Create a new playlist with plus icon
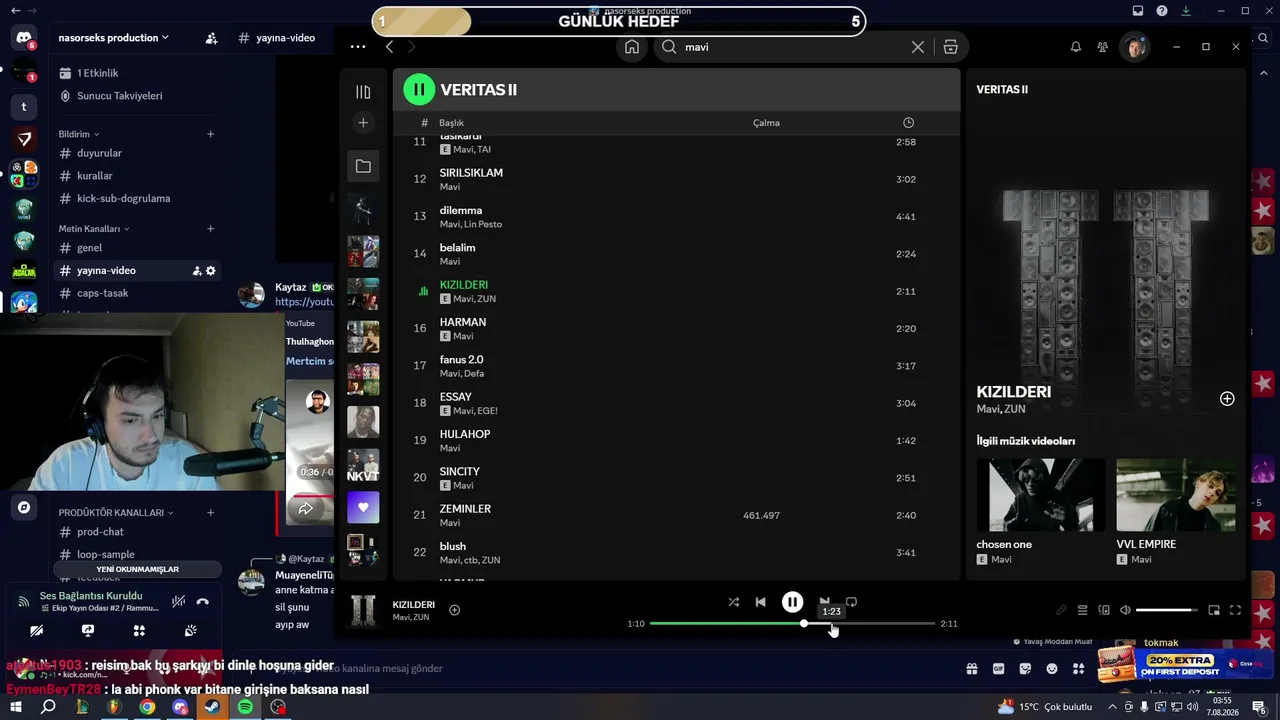The height and width of the screenshot is (720, 1280). tap(363, 122)
